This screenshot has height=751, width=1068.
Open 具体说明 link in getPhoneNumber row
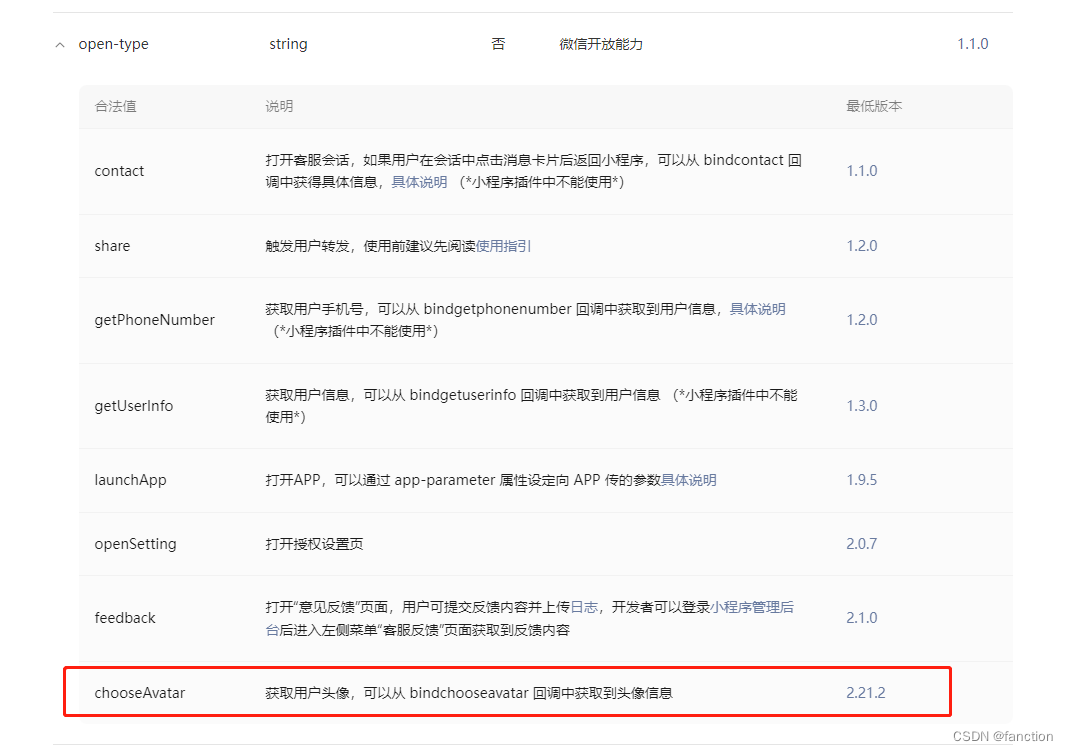[757, 309]
